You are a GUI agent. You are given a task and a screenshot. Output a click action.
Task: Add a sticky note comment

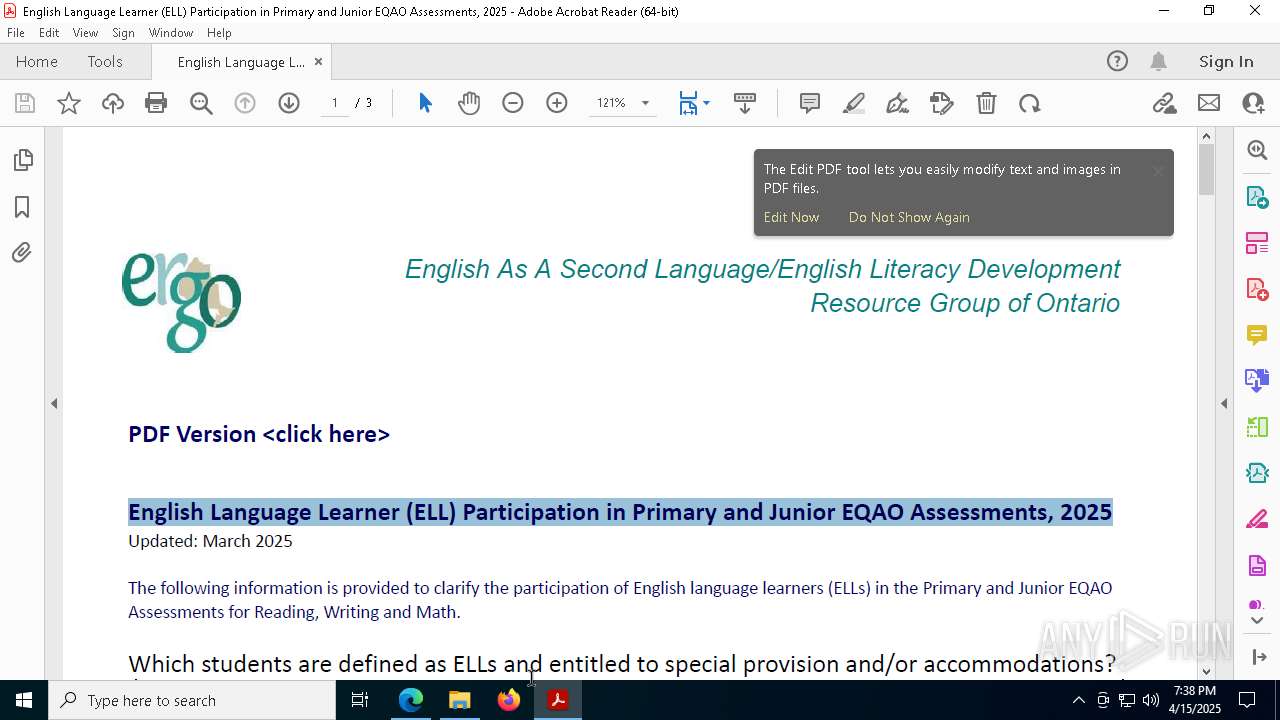(x=810, y=103)
